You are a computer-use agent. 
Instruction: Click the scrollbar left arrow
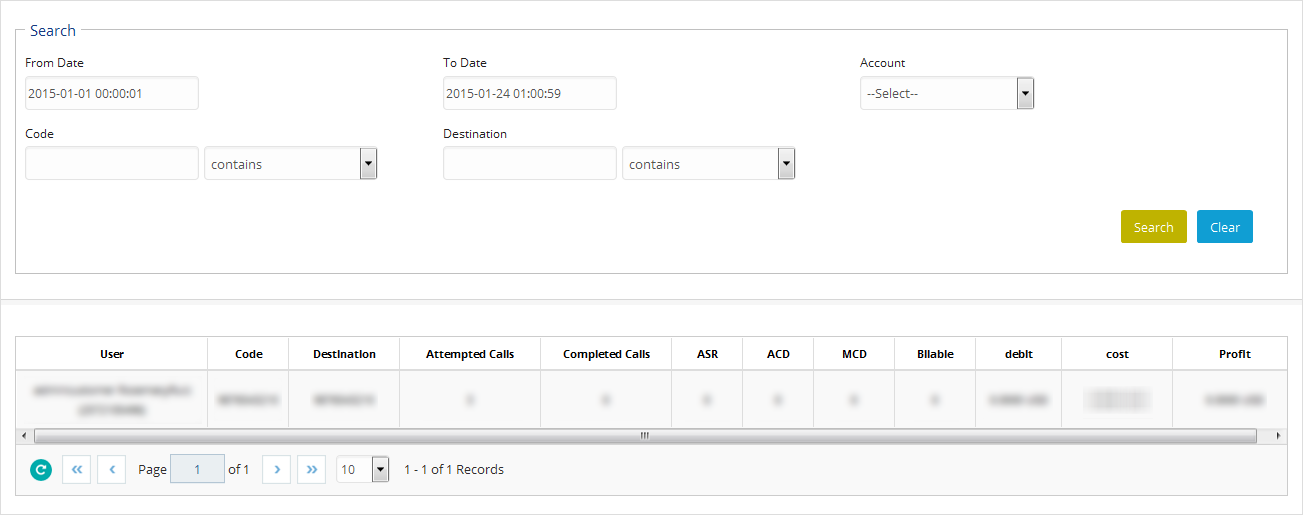pyautogui.click(x=24, y=436)
